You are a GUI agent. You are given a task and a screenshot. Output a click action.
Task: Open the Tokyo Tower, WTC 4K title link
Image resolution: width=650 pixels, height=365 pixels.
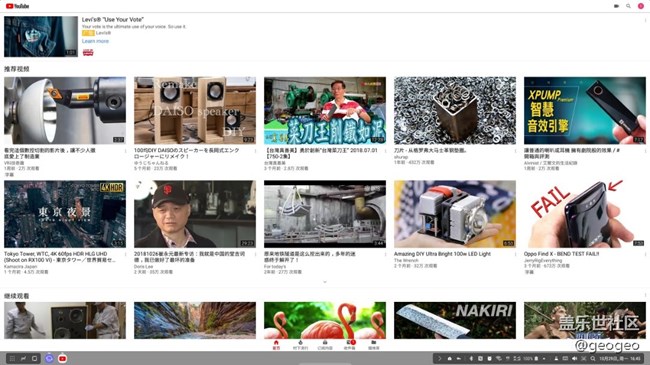click(60, 257)
